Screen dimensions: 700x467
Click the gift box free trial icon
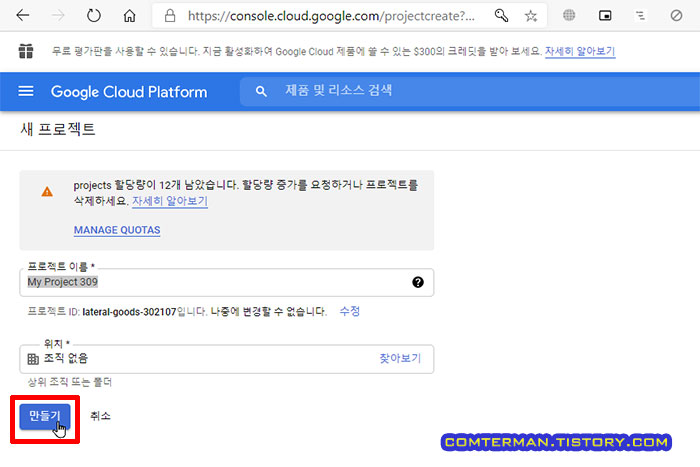pos(26,51)
